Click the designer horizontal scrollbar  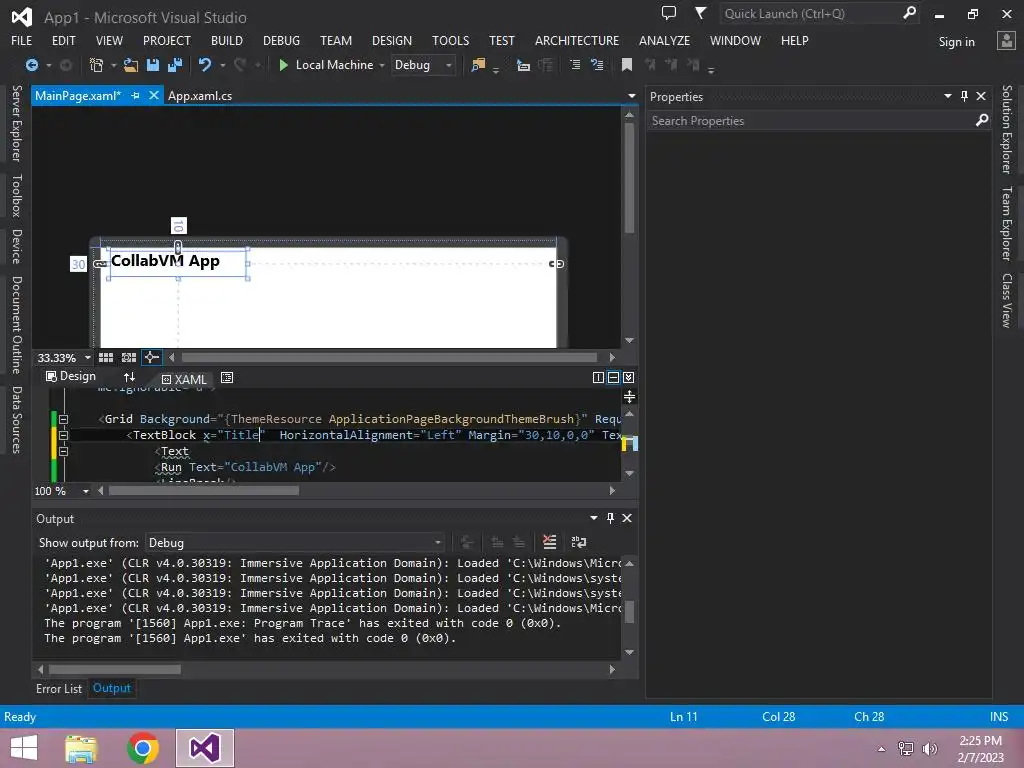coord(389,357)
